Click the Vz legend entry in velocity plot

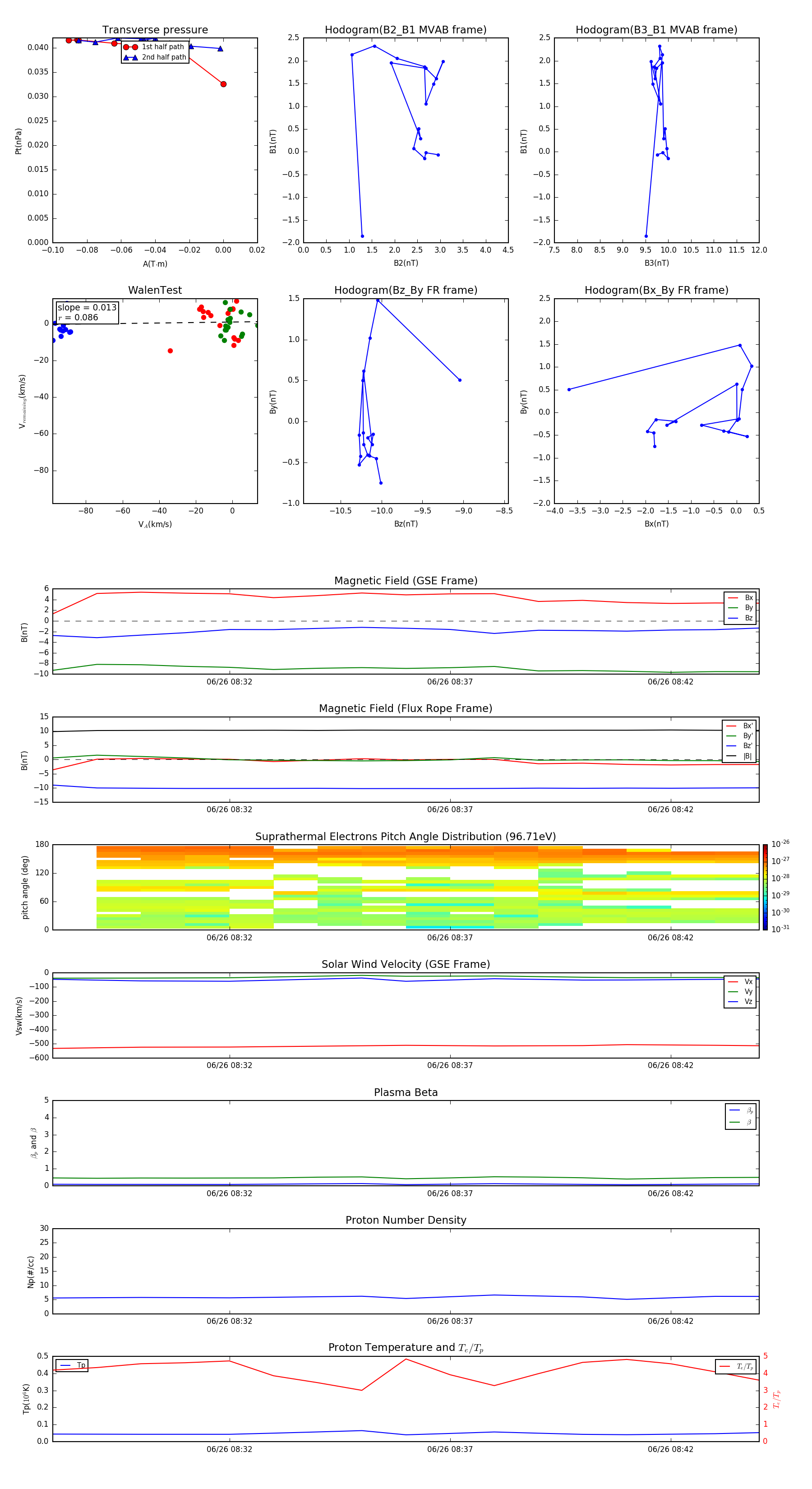(x=740, y=1001)
